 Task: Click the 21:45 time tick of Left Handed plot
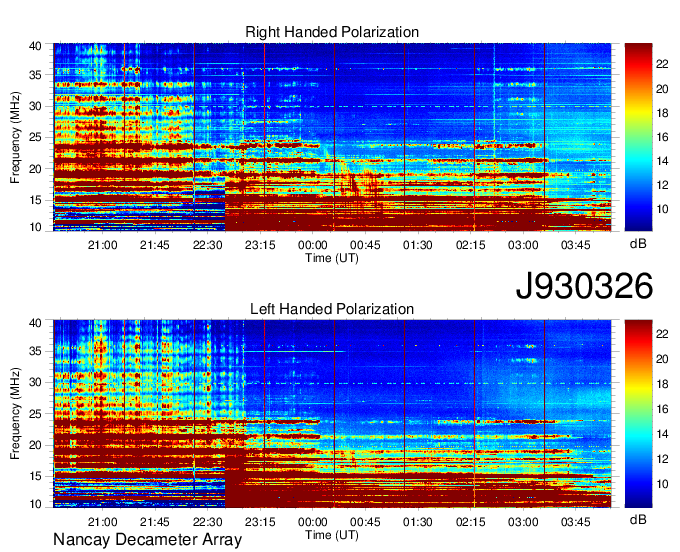pos(154,522)
